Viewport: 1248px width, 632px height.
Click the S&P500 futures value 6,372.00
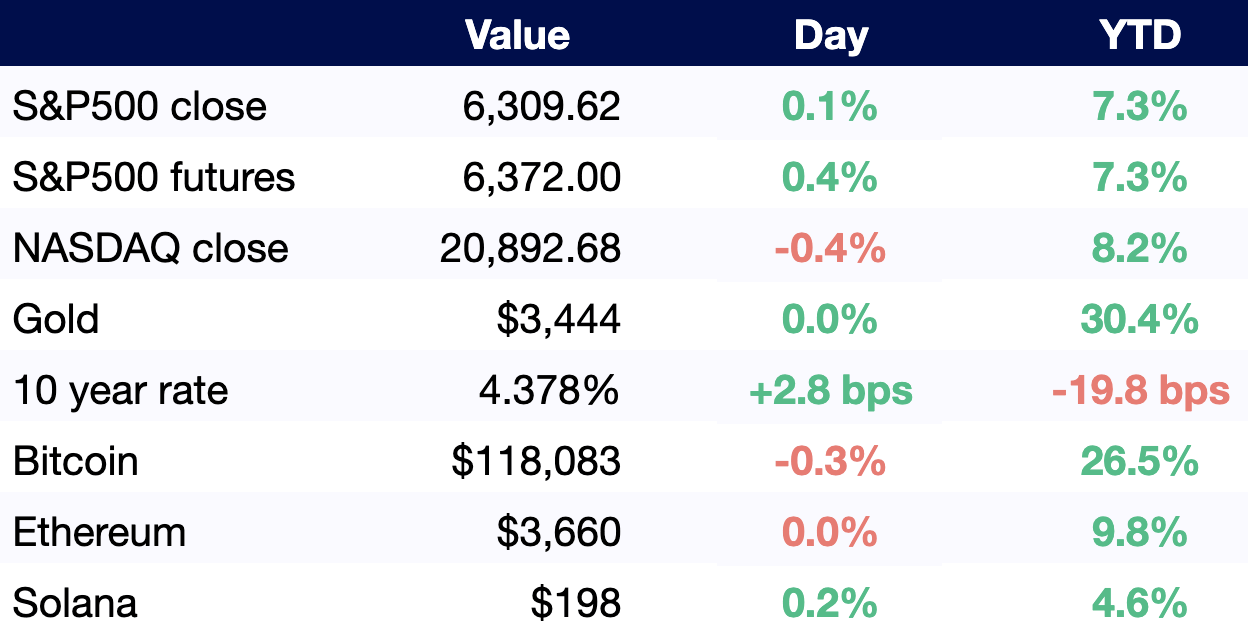click(542, 177)
